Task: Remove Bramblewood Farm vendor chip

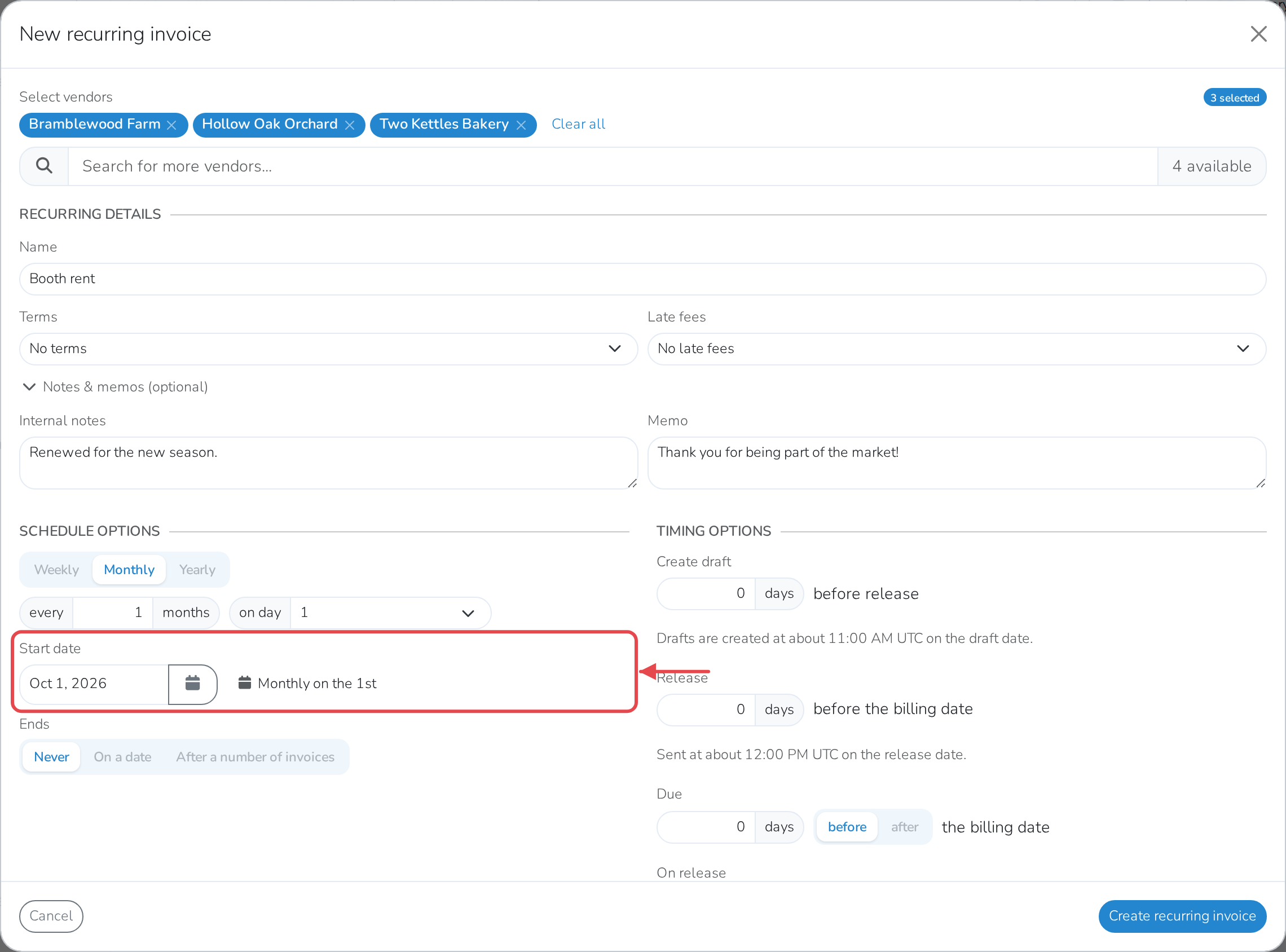Action: (x=171, y=125)
